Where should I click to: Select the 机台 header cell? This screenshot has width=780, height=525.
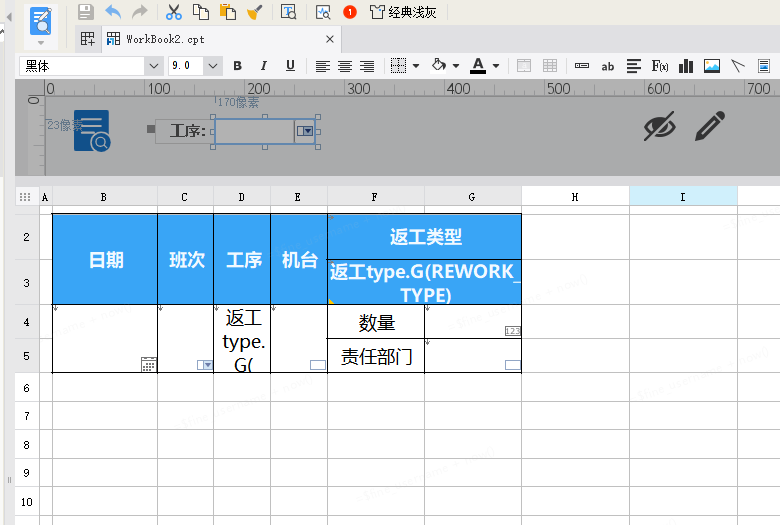[x=299, y=259]
